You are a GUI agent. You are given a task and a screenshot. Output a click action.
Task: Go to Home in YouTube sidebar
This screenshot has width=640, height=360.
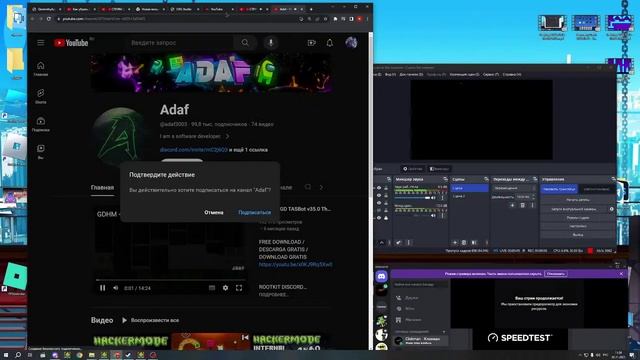pyautogui.click(x=40, y=69)
